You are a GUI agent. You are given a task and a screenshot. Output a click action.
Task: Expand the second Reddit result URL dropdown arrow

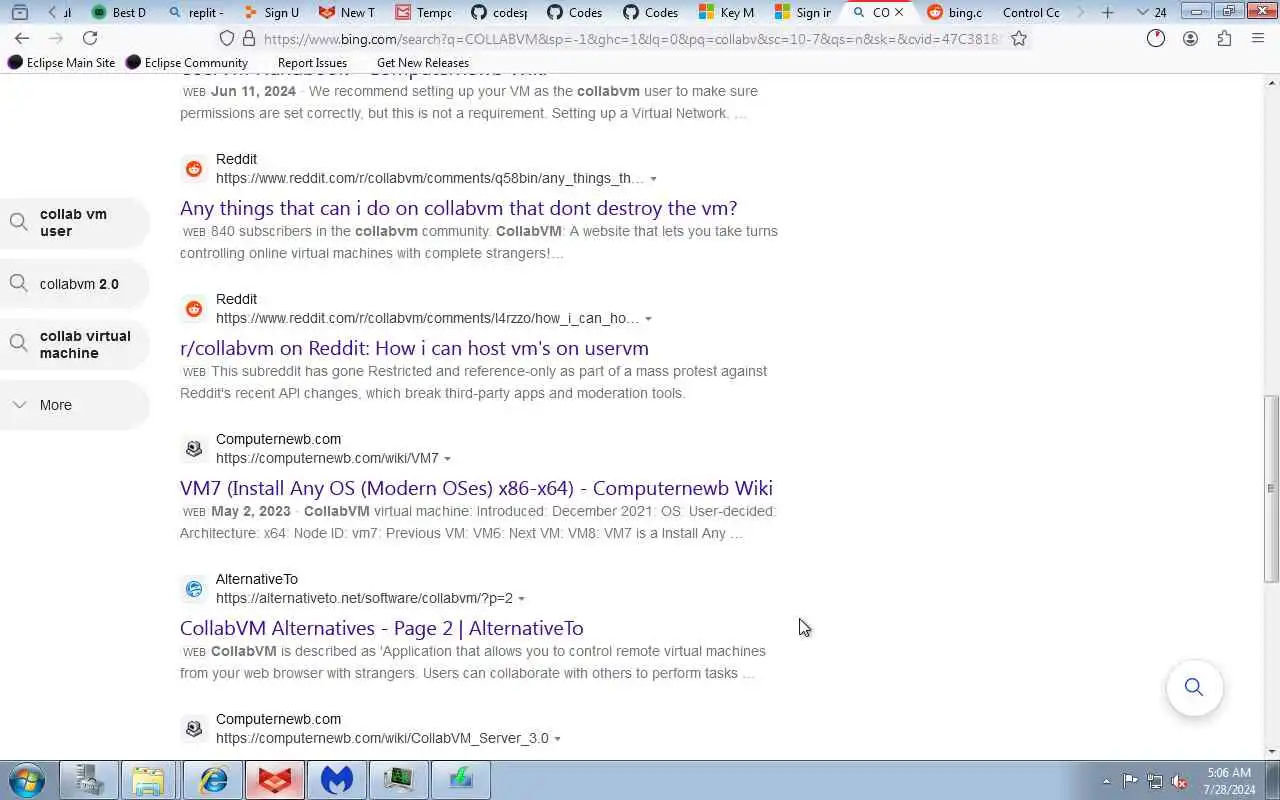pyautogui.click(x=648, y=319)
